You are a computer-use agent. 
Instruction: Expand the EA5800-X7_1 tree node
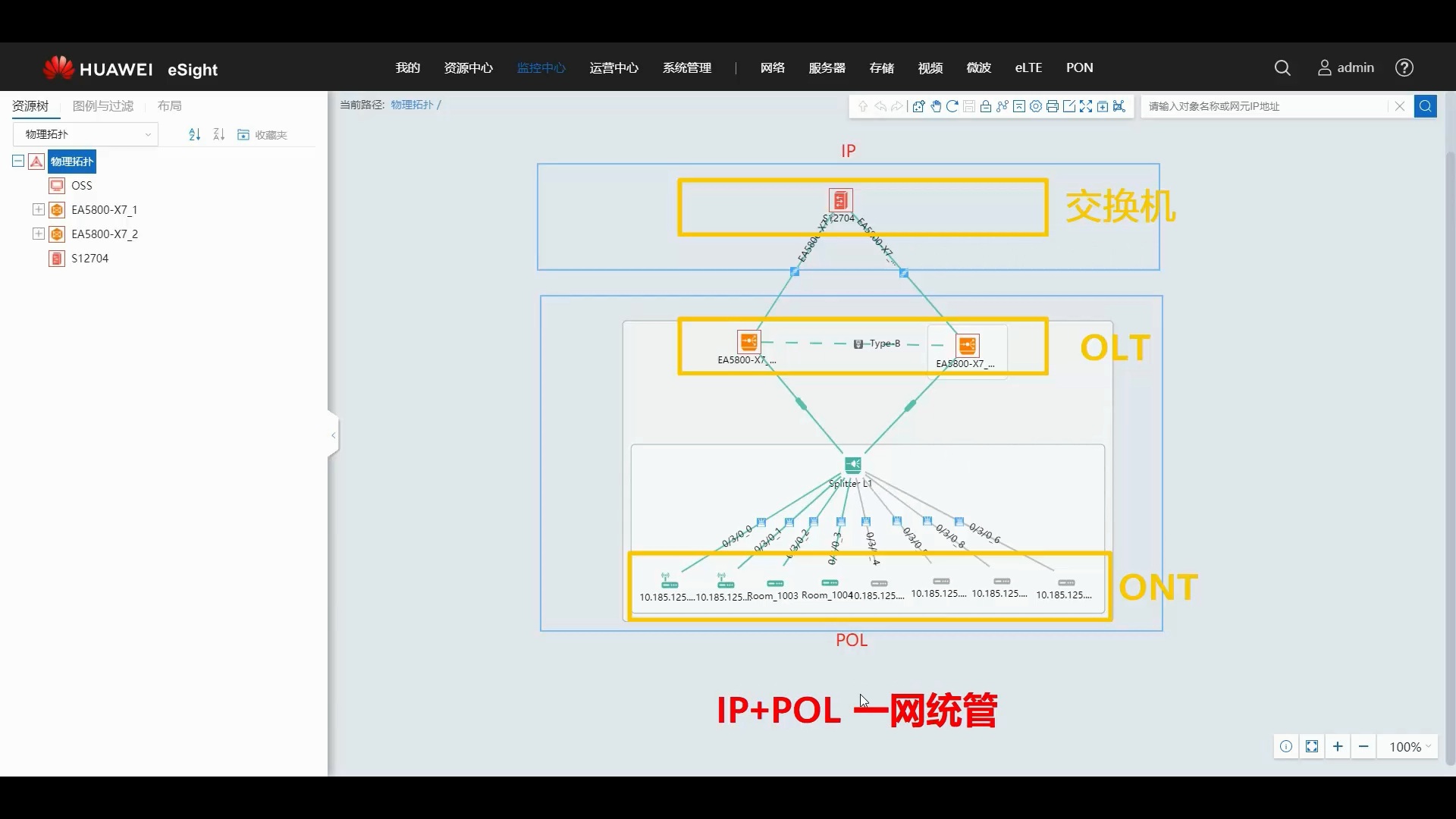coord(39,209)
